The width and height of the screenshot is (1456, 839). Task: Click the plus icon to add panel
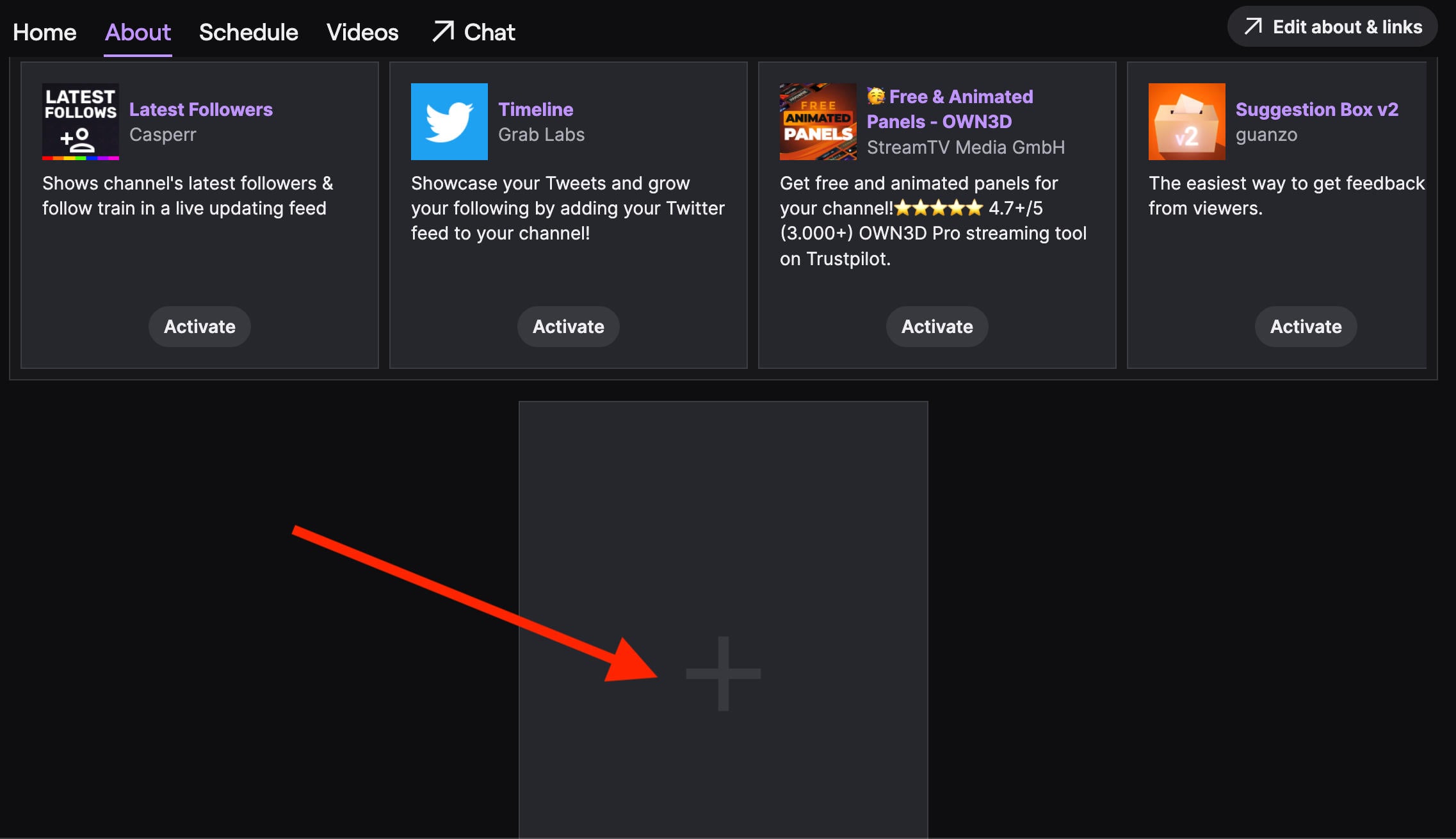click(724, 674)
